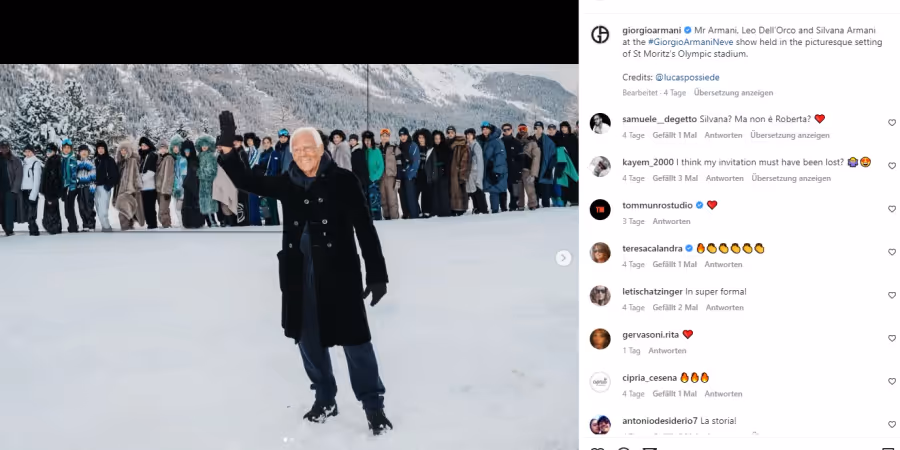This screenshot has height=450, width=900.
Task: Select second carousel dot indicator
Action: pos(292,440)
